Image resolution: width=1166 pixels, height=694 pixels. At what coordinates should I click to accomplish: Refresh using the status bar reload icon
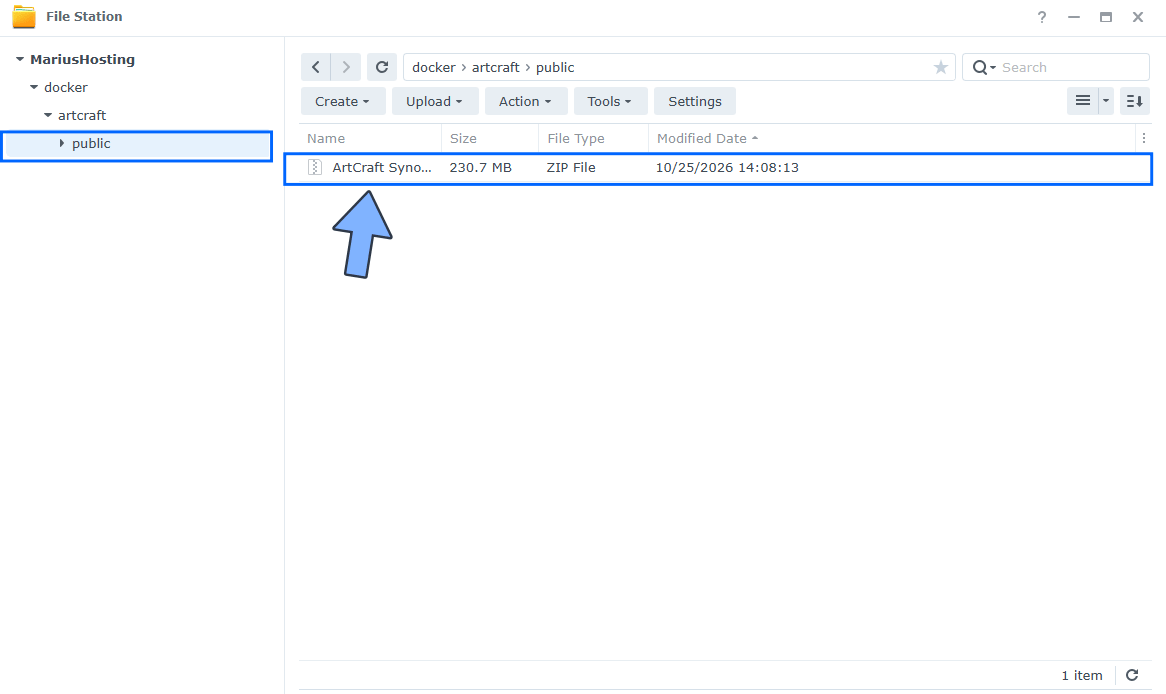[1132, 675]
